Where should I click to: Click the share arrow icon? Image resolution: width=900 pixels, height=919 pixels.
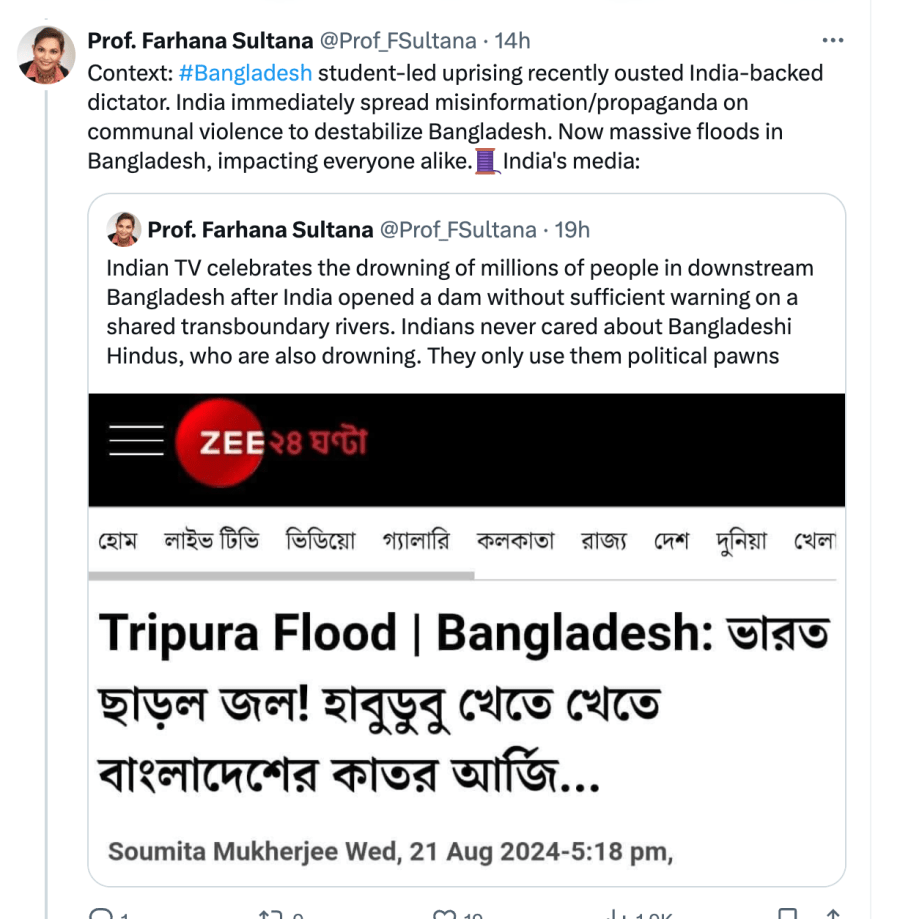tap(831, 914)
